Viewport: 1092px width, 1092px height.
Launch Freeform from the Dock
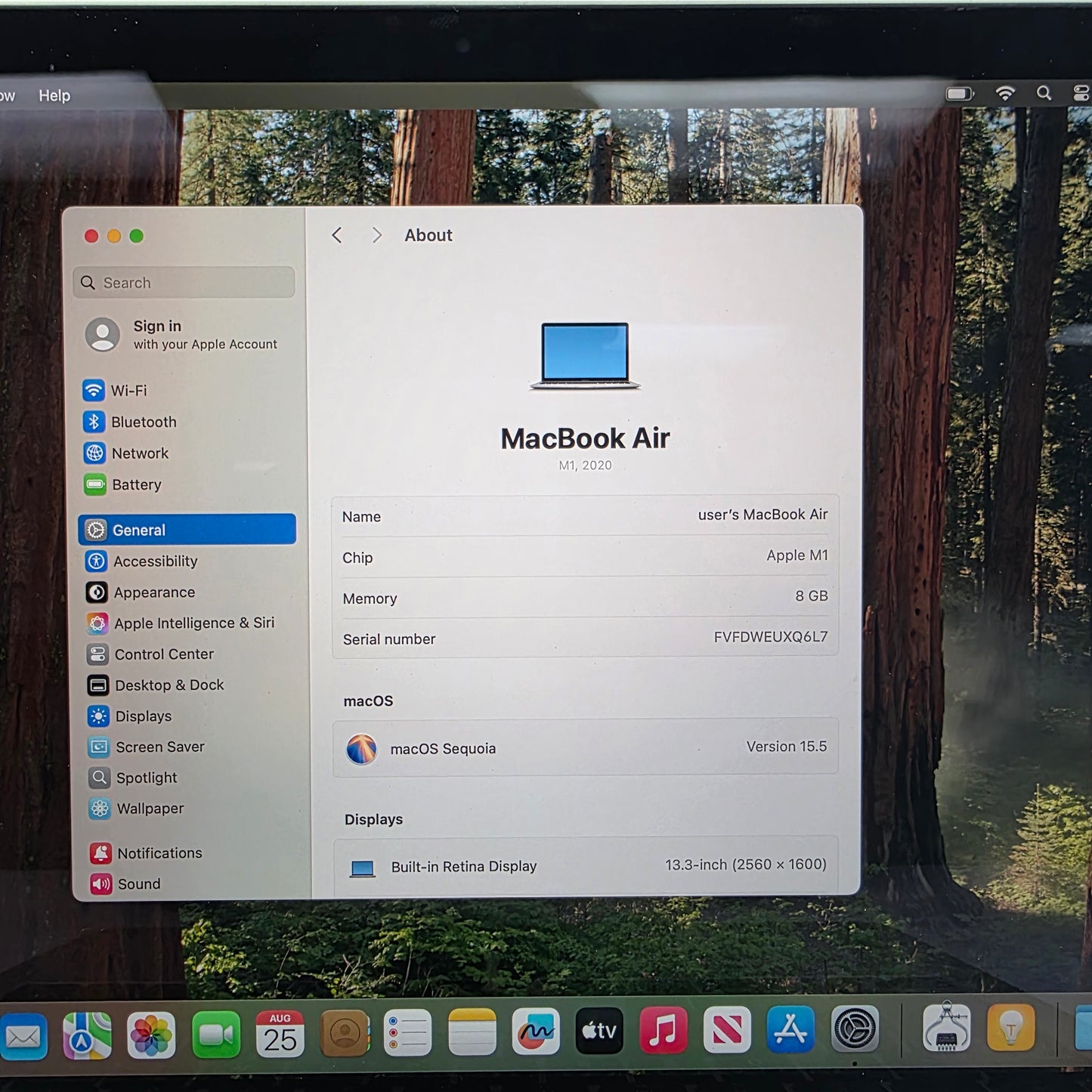tap(536, 1030)
